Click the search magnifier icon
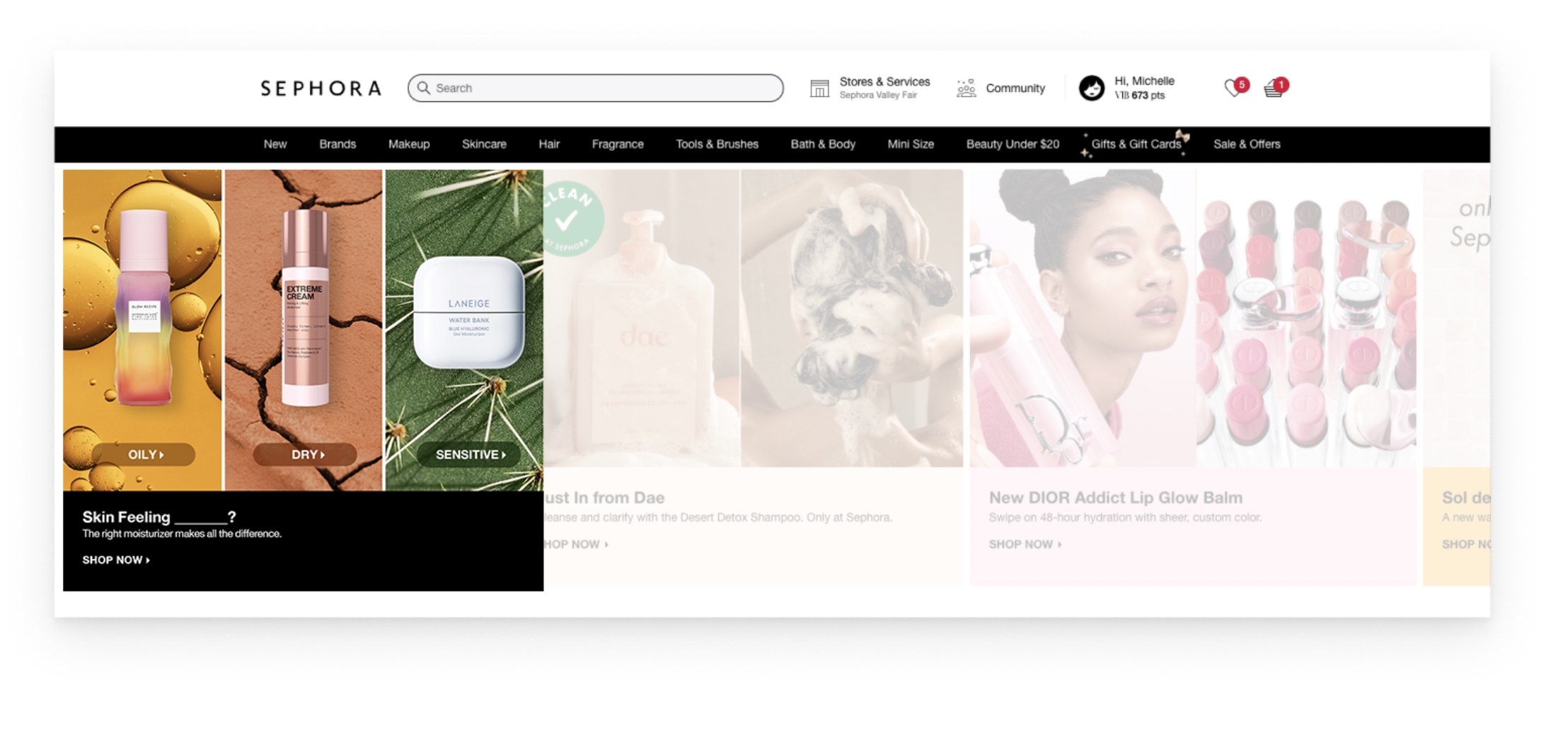The height and width of the screenshot is (746, 1568). [423, 88]
